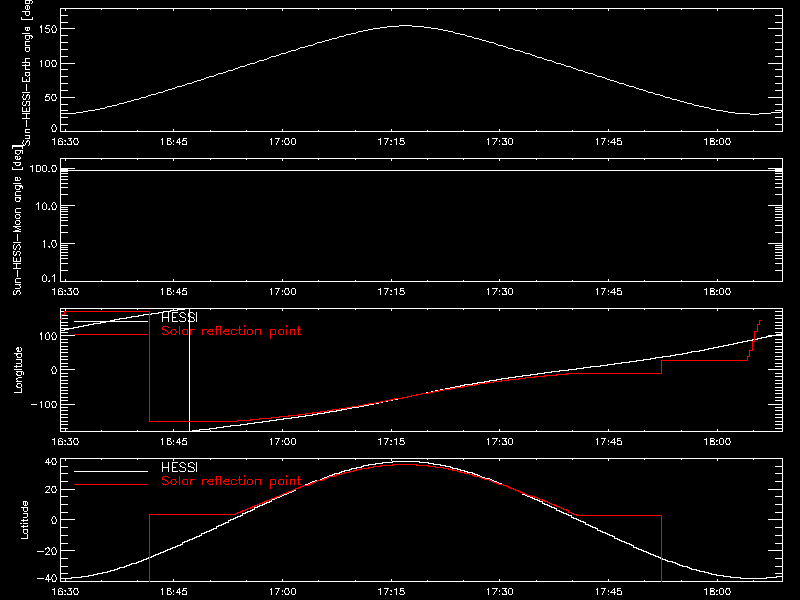
Task: Click flat white line in Moon angle plot
Action: [x=421, y=170]
